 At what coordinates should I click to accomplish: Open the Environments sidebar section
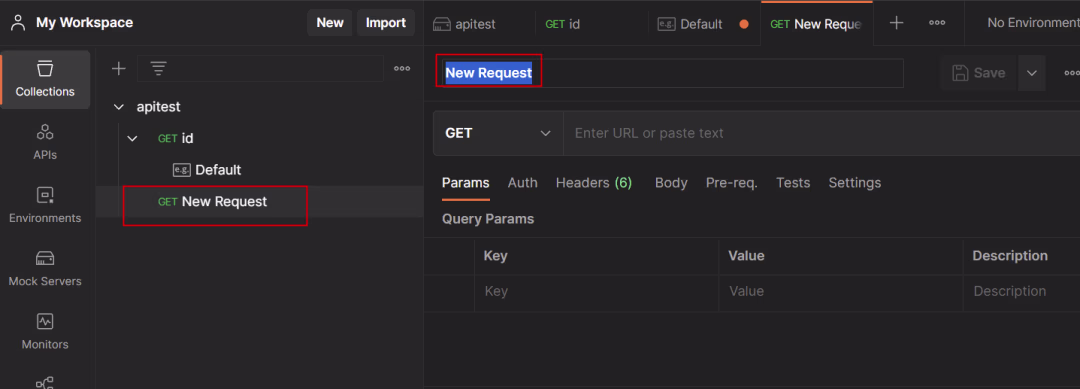pos(45,206)
